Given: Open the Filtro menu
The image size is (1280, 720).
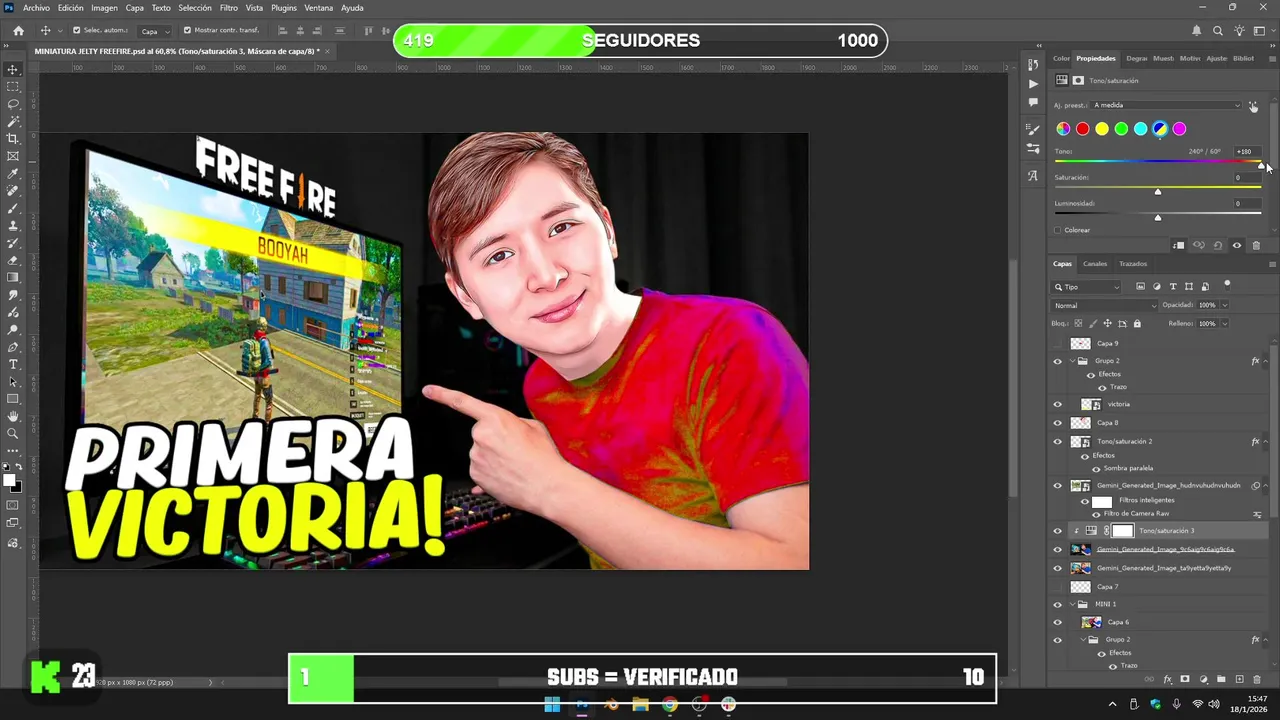Looking at the screenshot, I should tap(229, 8).
